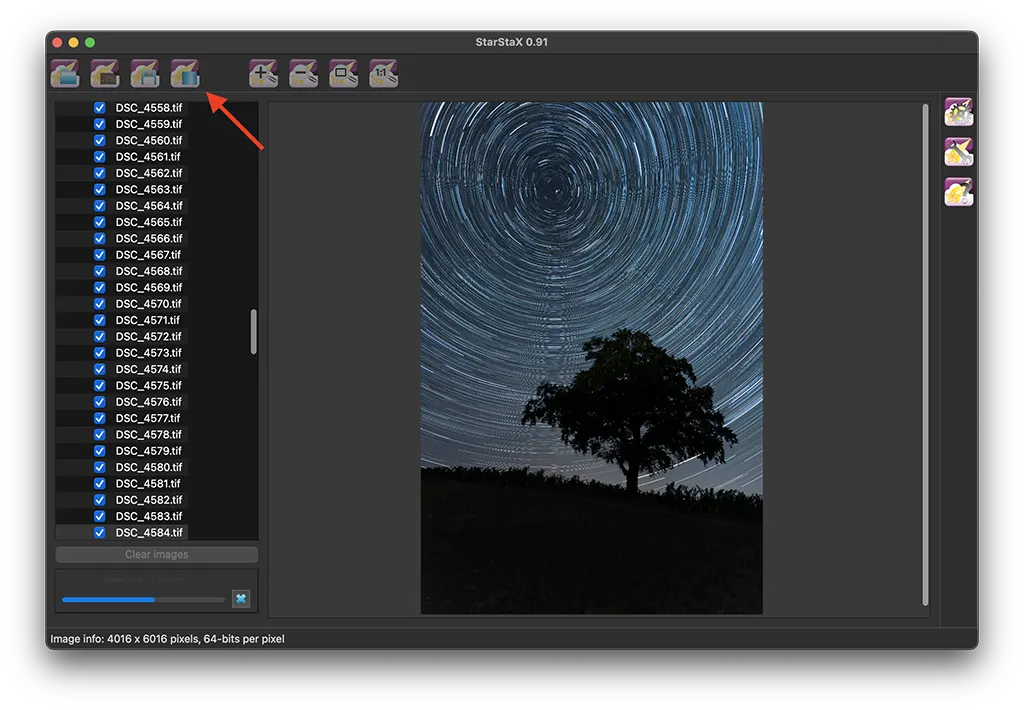Open blending settings gear icon
1024x710 pixels.
[x=959, y=112]
